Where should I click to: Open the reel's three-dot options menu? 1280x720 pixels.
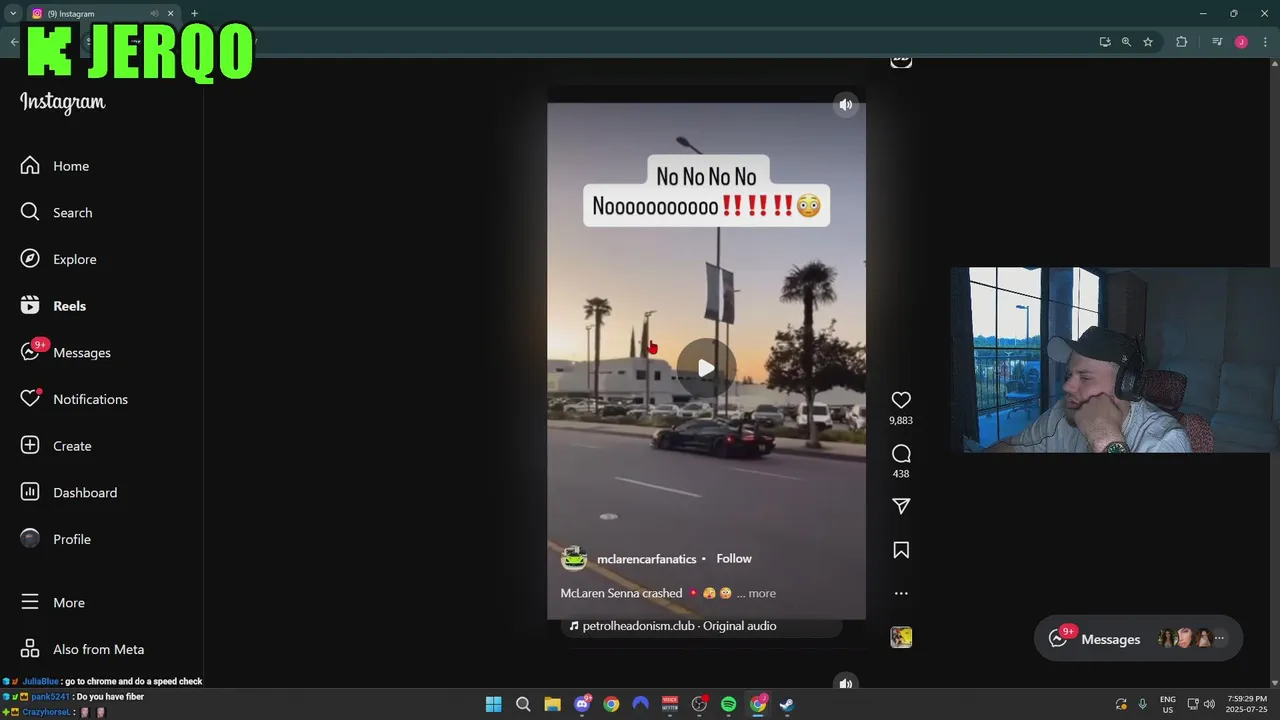pos(901,593)
